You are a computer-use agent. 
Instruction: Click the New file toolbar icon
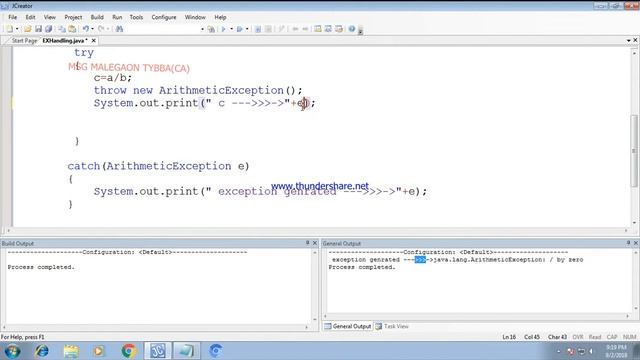[9, 29]
